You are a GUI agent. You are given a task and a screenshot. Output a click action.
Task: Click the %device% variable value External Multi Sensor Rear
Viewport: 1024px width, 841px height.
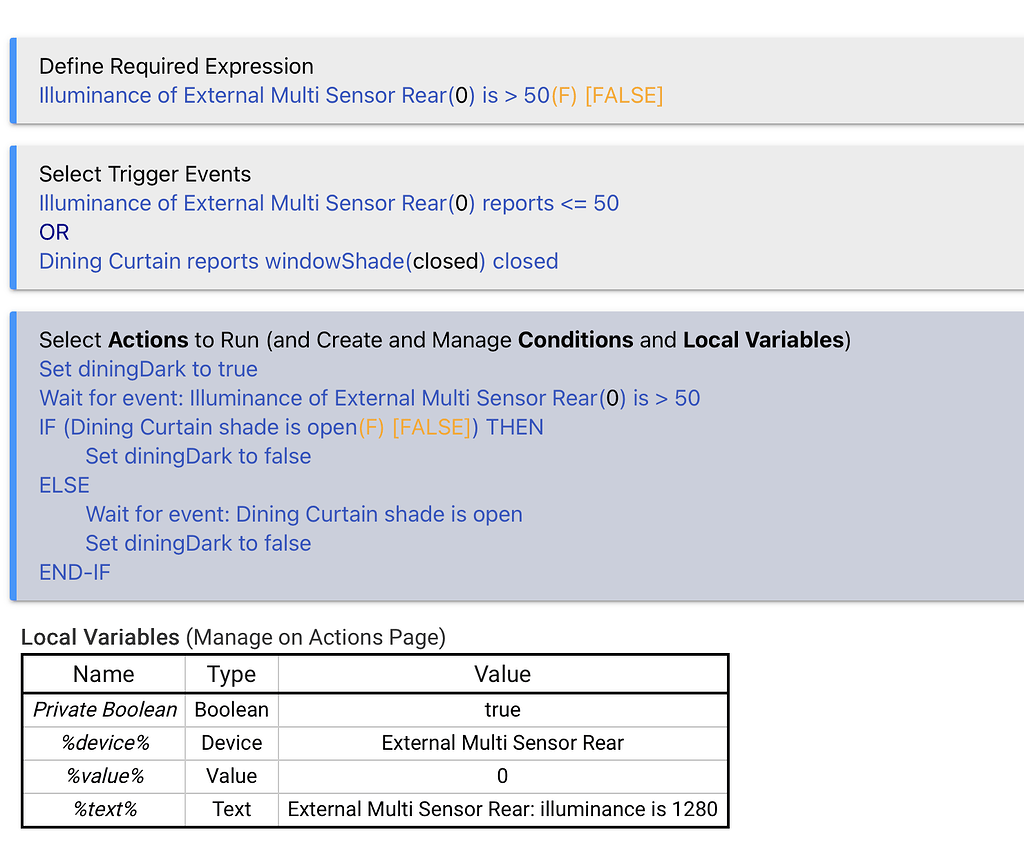[502, 743]
